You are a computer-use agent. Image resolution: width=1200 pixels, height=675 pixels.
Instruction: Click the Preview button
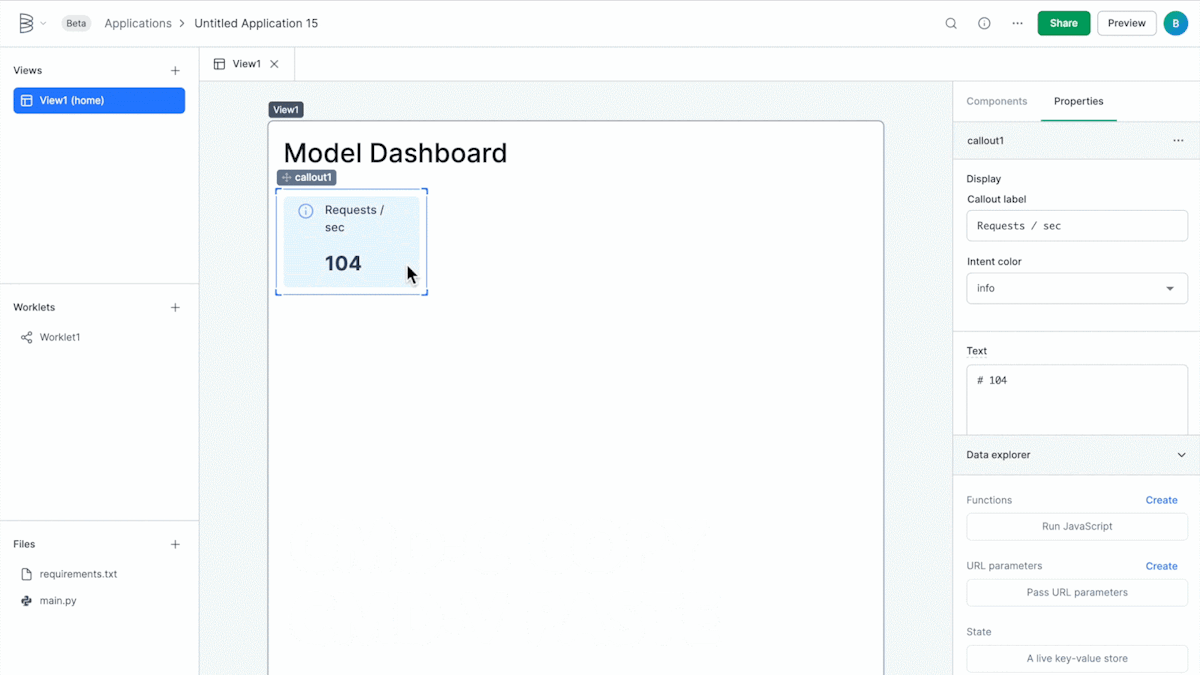[x=1127, y=23]
